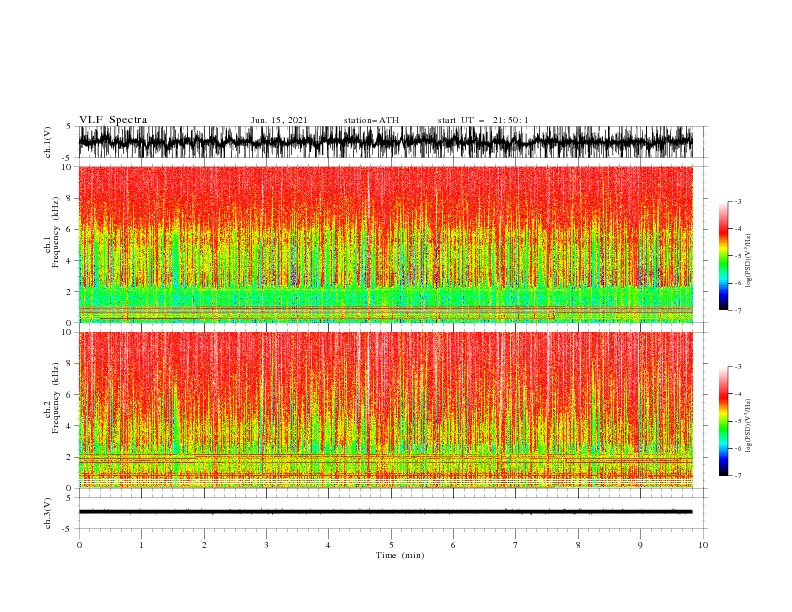Click the "ch.1(V)" axis label

click(47, 142)
